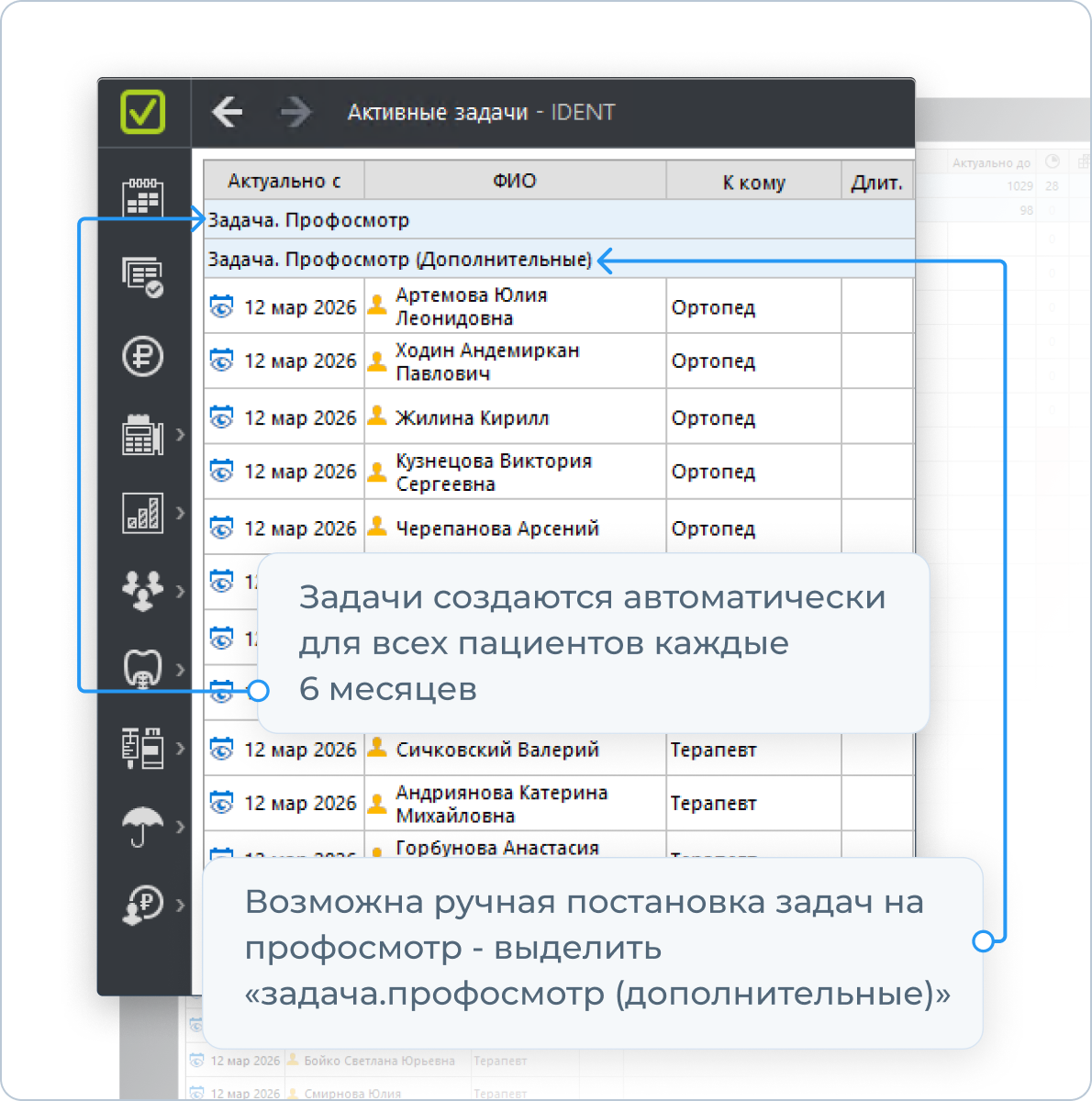Expand the cash register submenu chevron
The image size is (1092, 1101).
pos(180,434)
